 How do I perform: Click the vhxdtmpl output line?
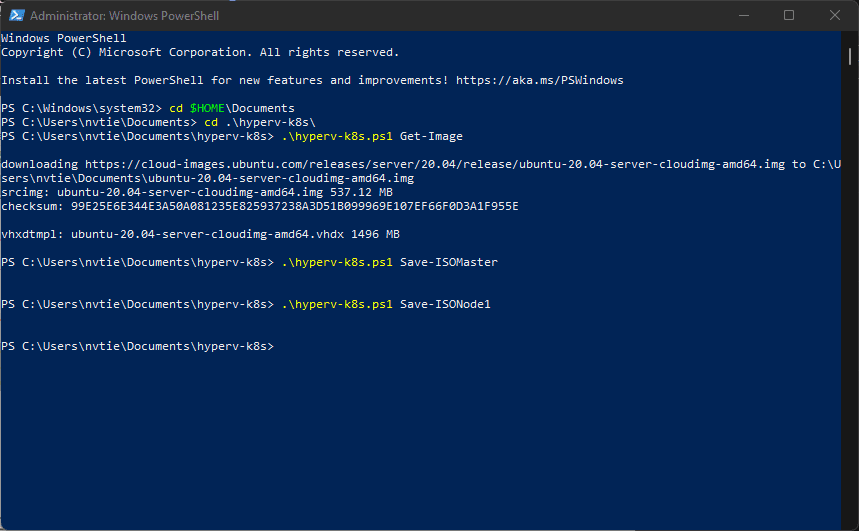pyautogui.click(x=201, y=235)
